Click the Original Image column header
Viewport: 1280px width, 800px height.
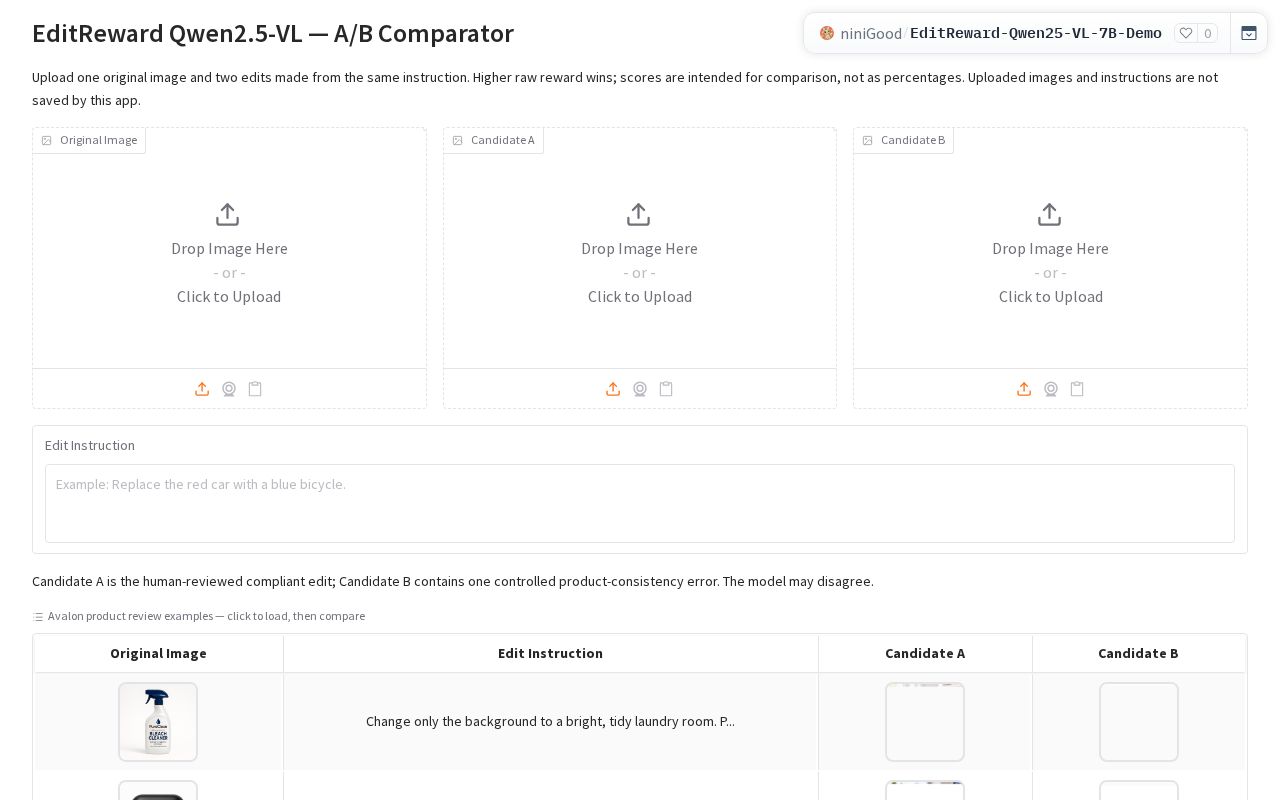(x=158, y=653)
